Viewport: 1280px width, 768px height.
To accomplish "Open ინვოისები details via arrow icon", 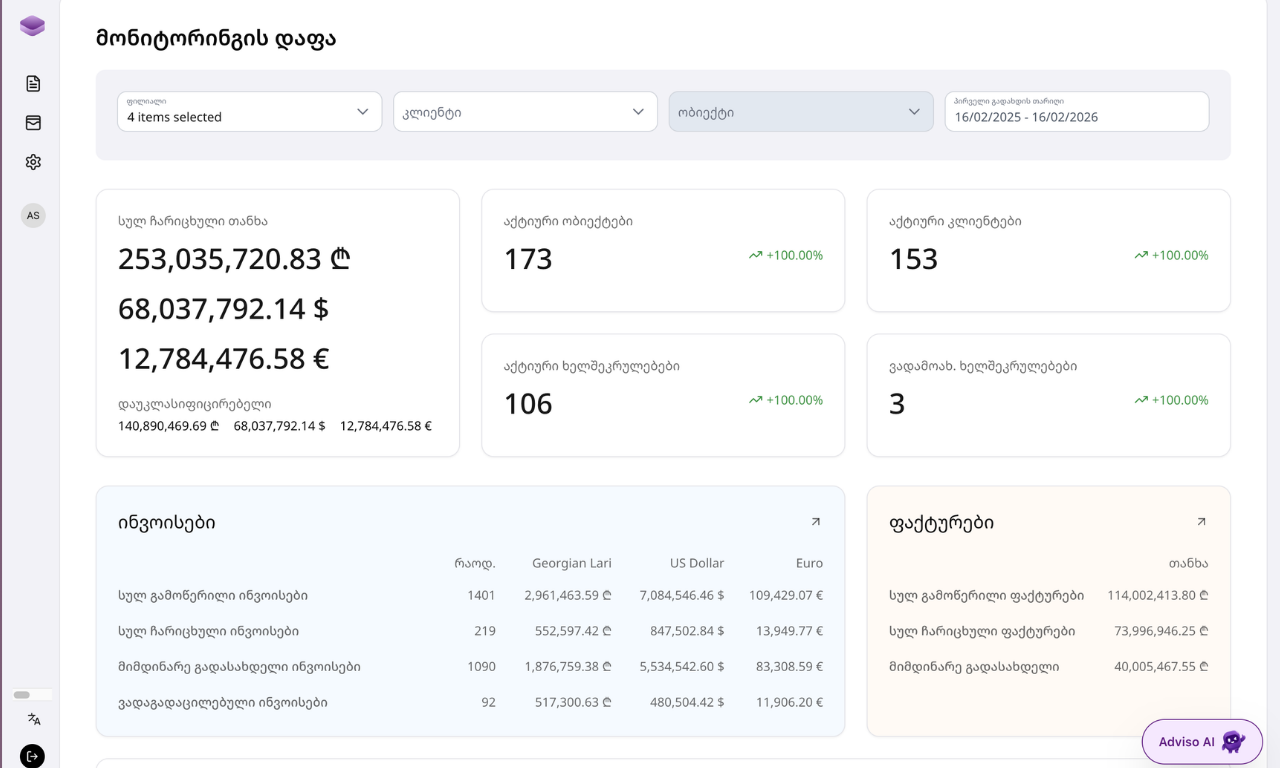I will coord(815,522).
